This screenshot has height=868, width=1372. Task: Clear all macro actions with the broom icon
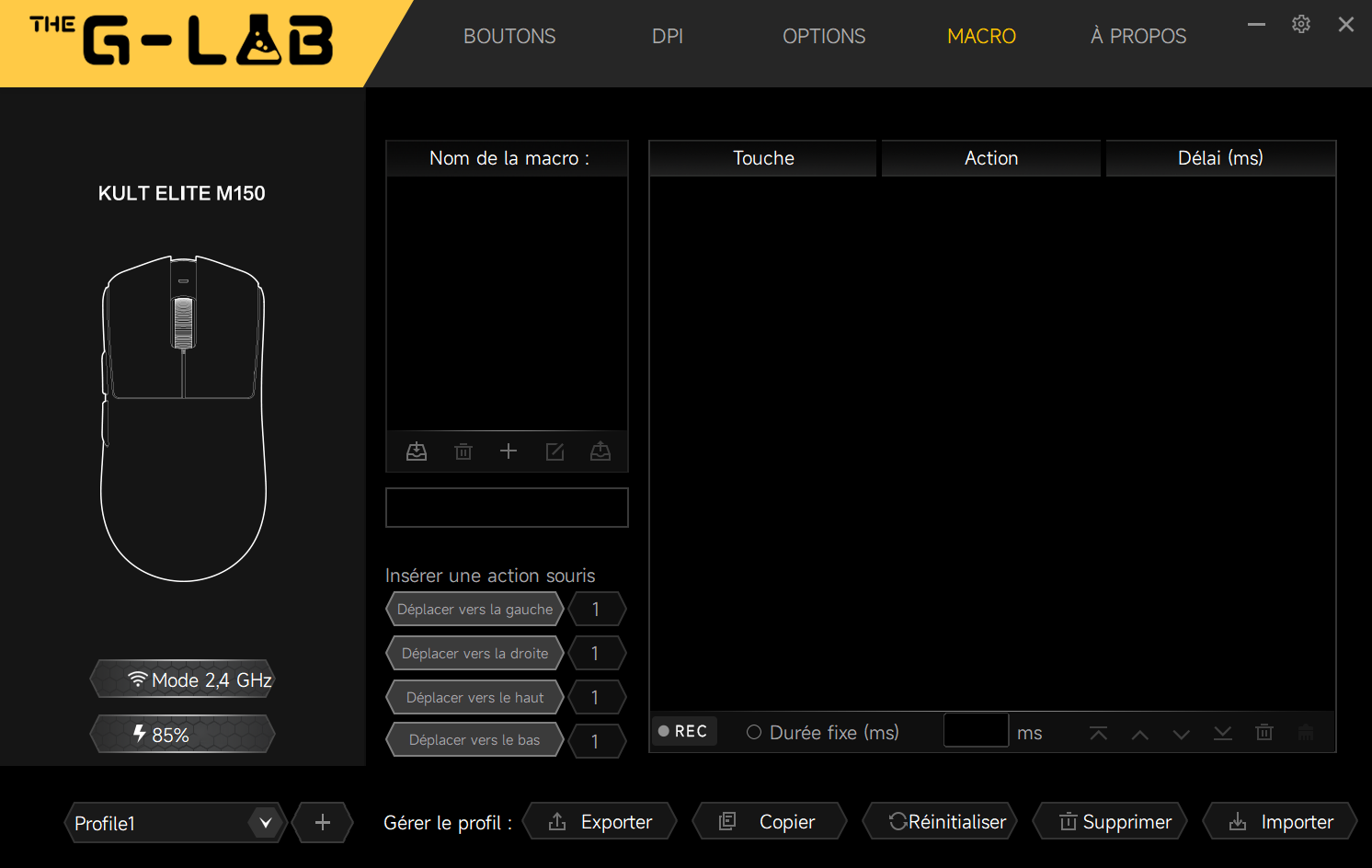point(1306,732)
